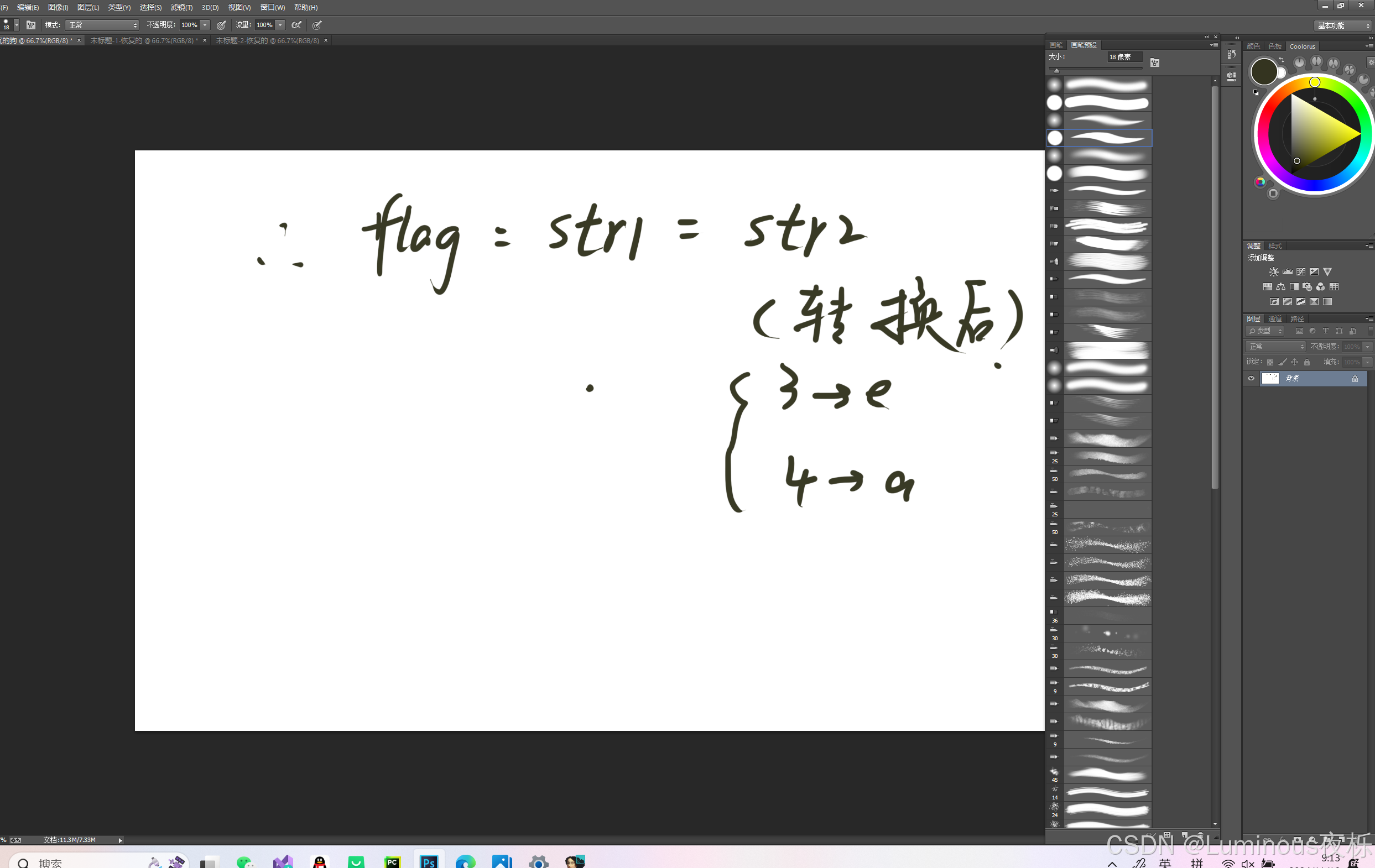
Task: Click the foreground color swatch in Coolorus
Action: [x=1263, y=72]
